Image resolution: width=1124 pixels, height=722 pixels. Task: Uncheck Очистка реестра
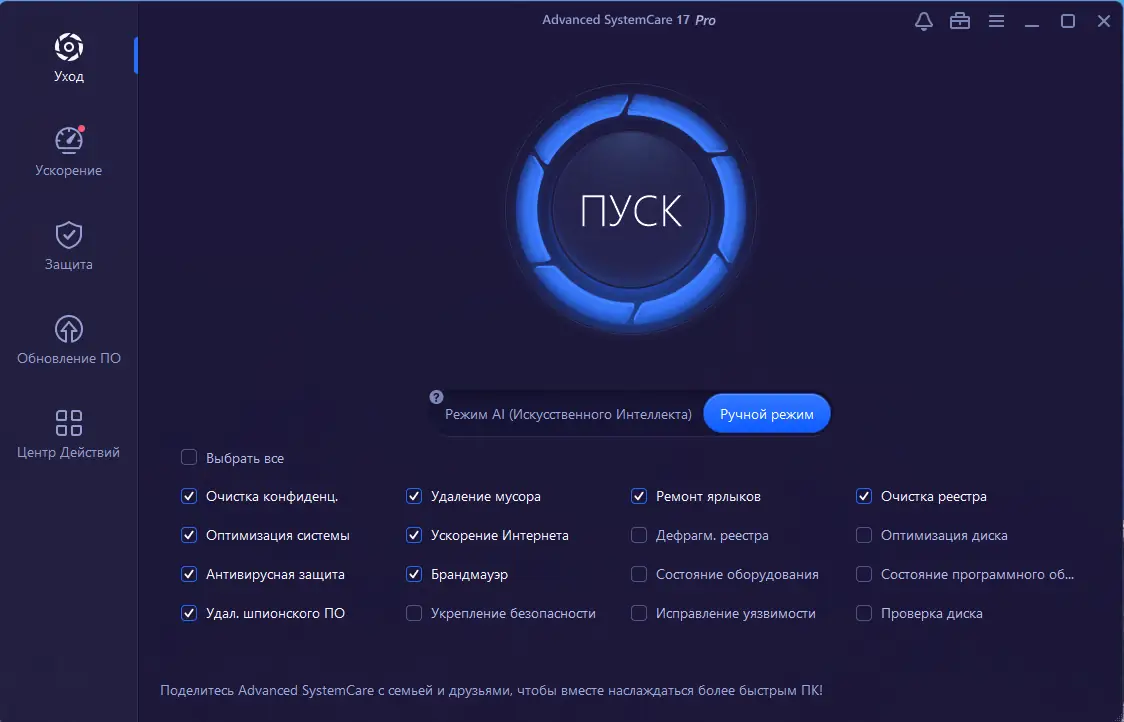(x=863, y=496)
